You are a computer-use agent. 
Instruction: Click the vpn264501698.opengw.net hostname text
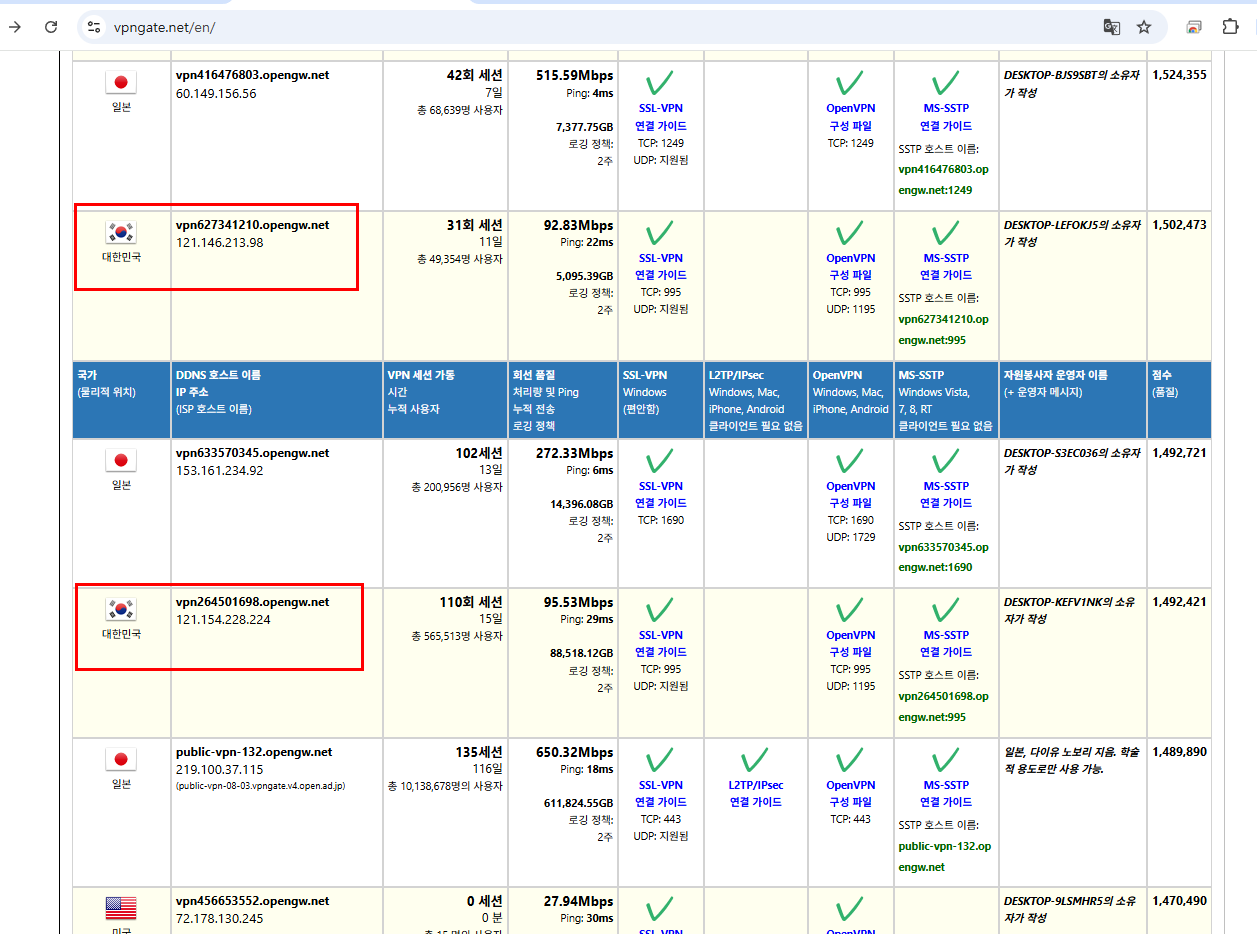[252, 602]
